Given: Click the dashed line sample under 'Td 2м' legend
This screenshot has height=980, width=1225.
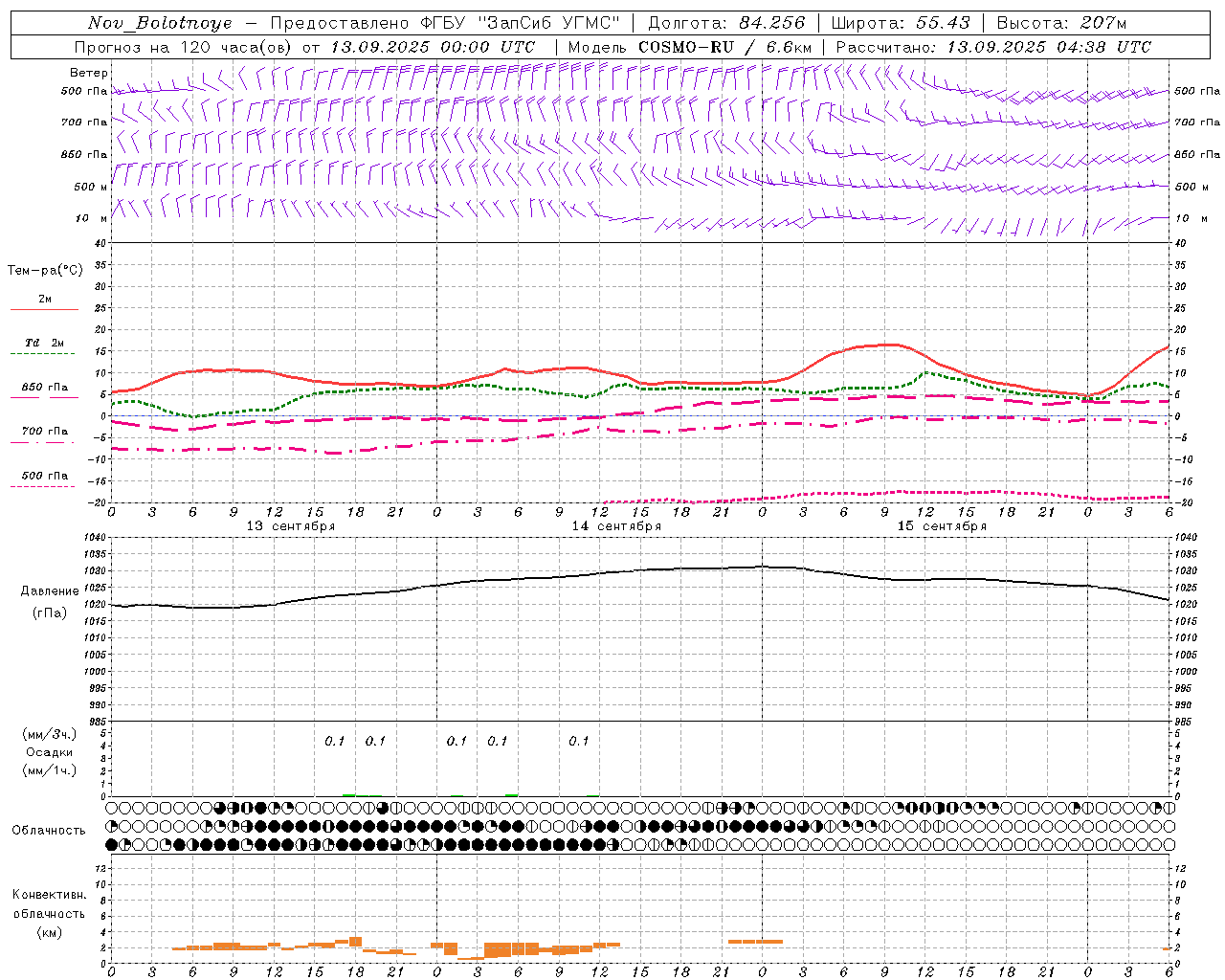Looking at the screenshot, I should click(x=42, y=354).
